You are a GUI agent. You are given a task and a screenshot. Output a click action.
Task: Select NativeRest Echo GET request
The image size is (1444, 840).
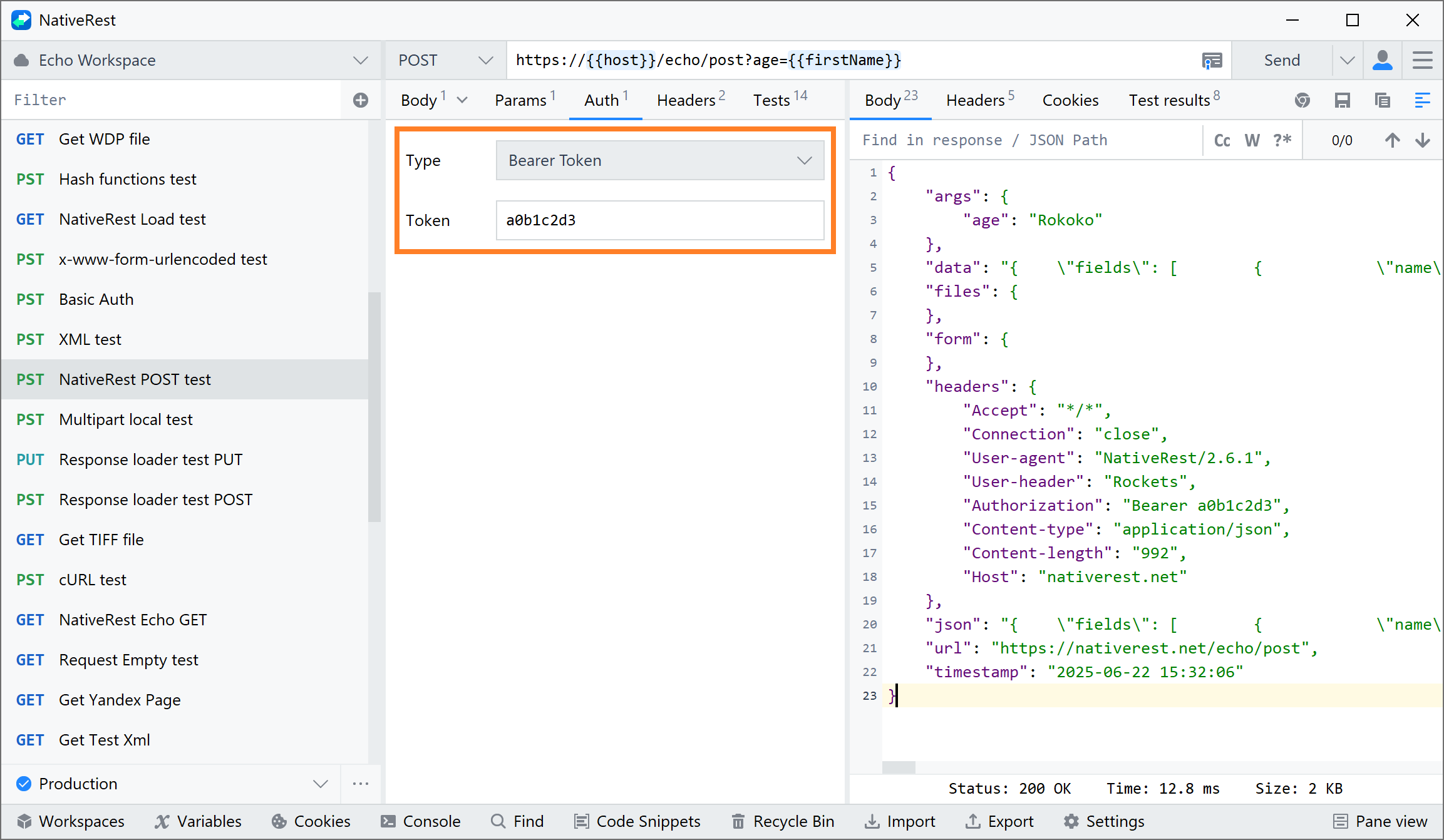[x=185, y=620]
